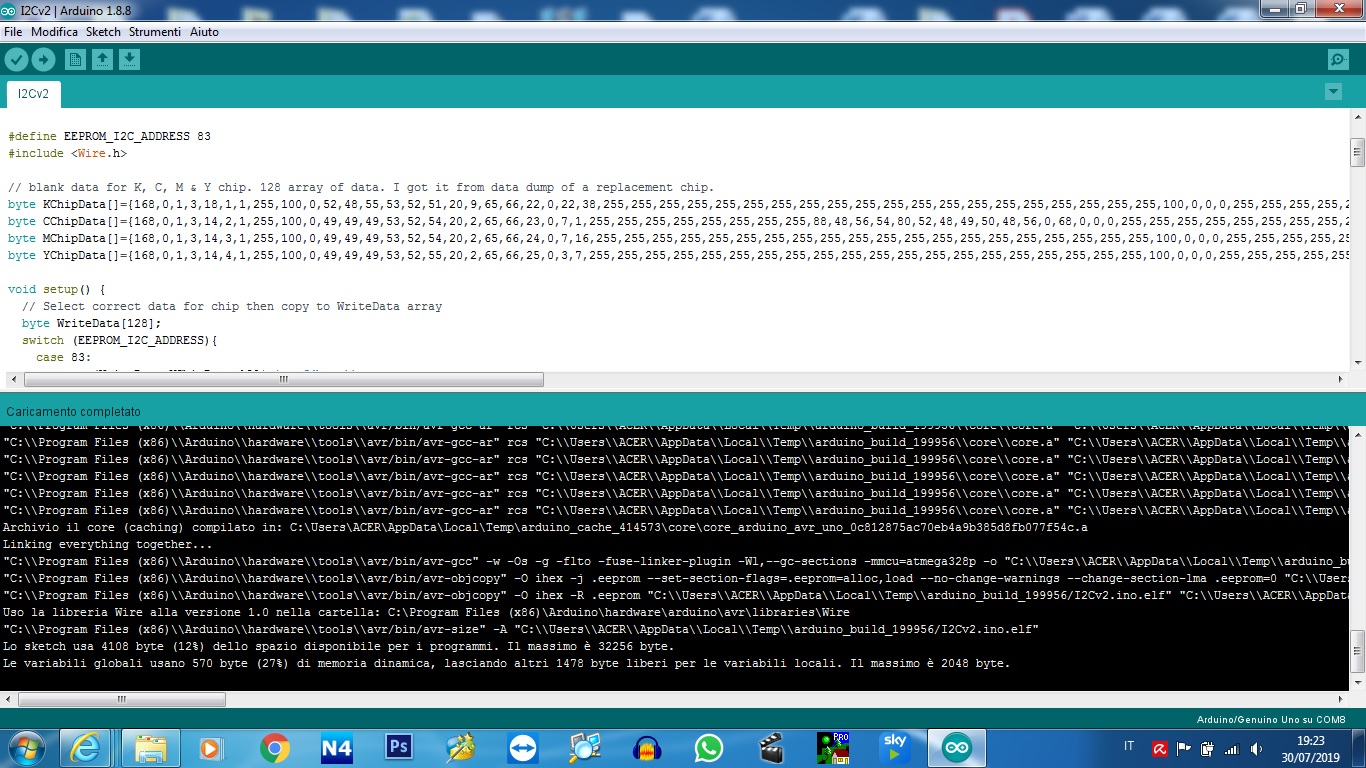Click editor horizontal scrollbar left arrow
The image size is (1366, 768).
[13, 380]
